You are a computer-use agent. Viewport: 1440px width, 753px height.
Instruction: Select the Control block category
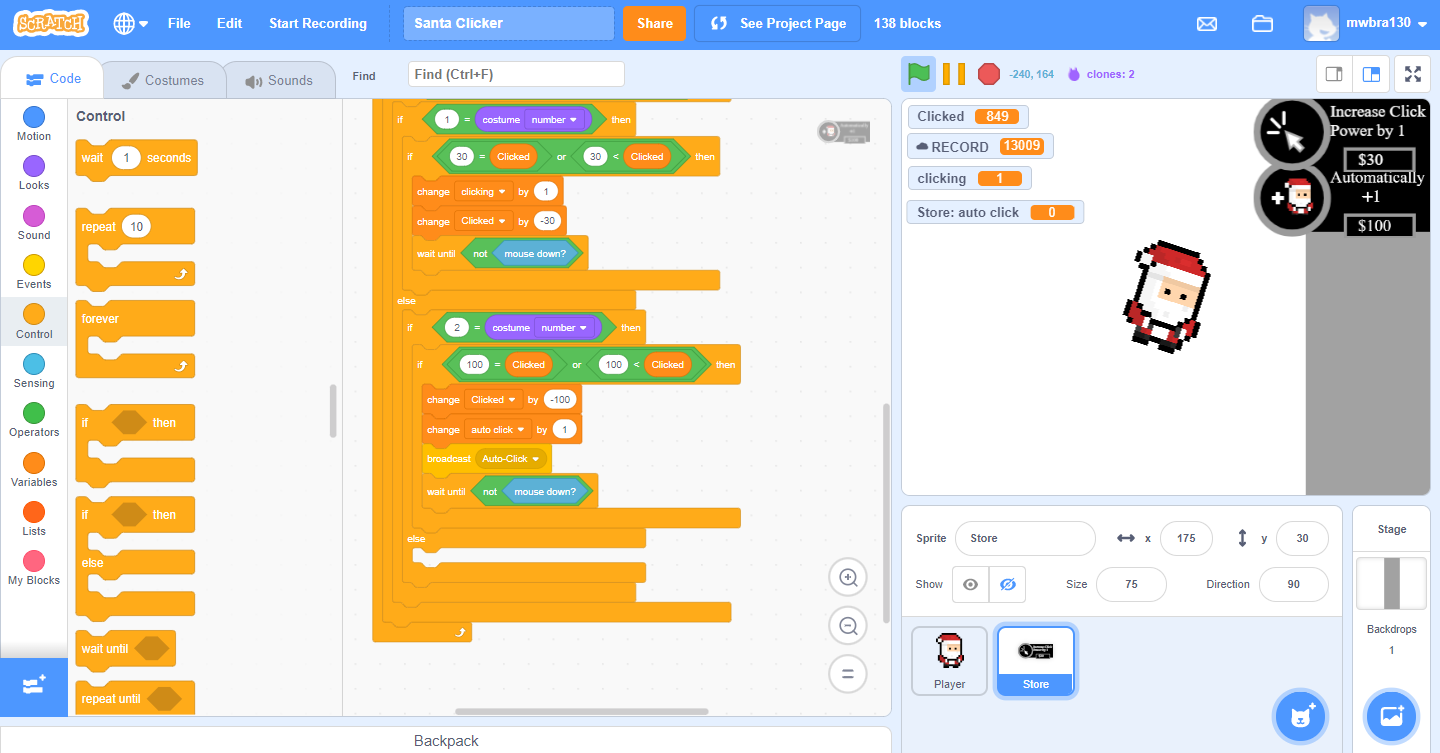[34, 322]
